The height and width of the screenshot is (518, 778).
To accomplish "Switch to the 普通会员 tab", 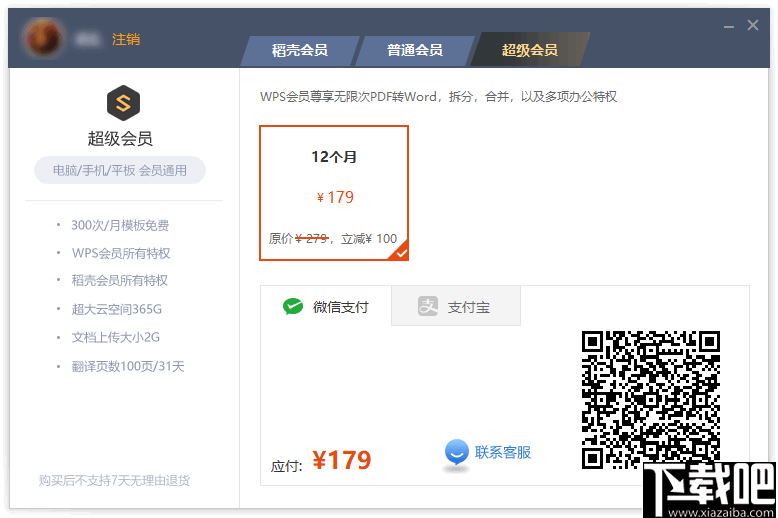I will pyautogui.click(x=415, y=50).
